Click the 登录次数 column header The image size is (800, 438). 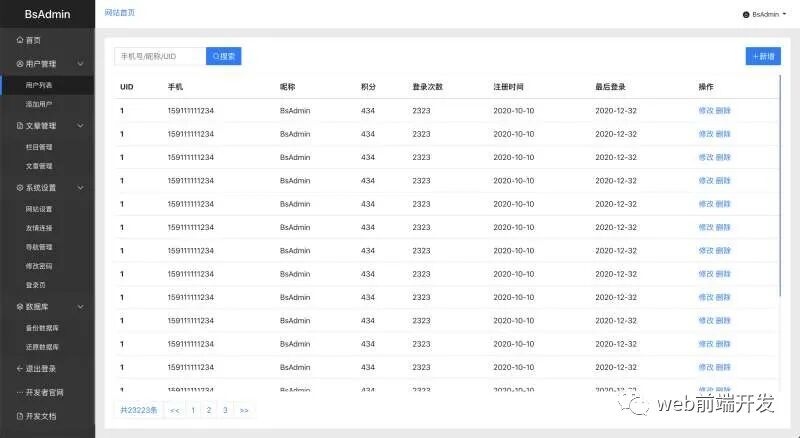(x=428, y=87)
